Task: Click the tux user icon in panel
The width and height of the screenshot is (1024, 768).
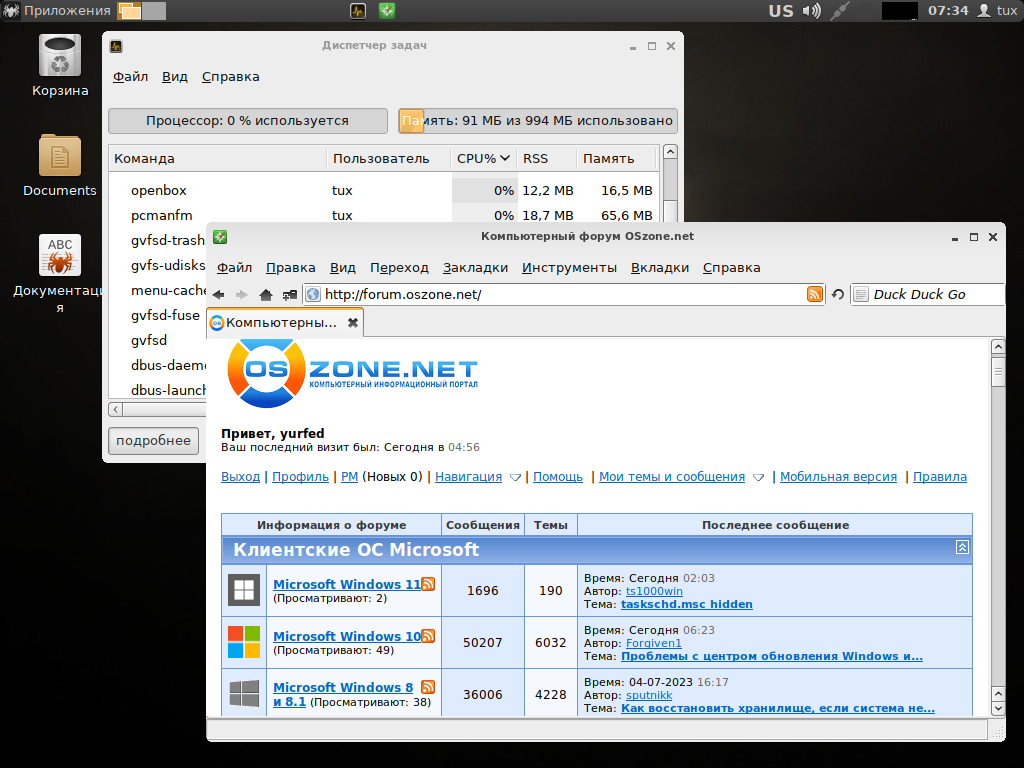Action: [x=984, y=10]
